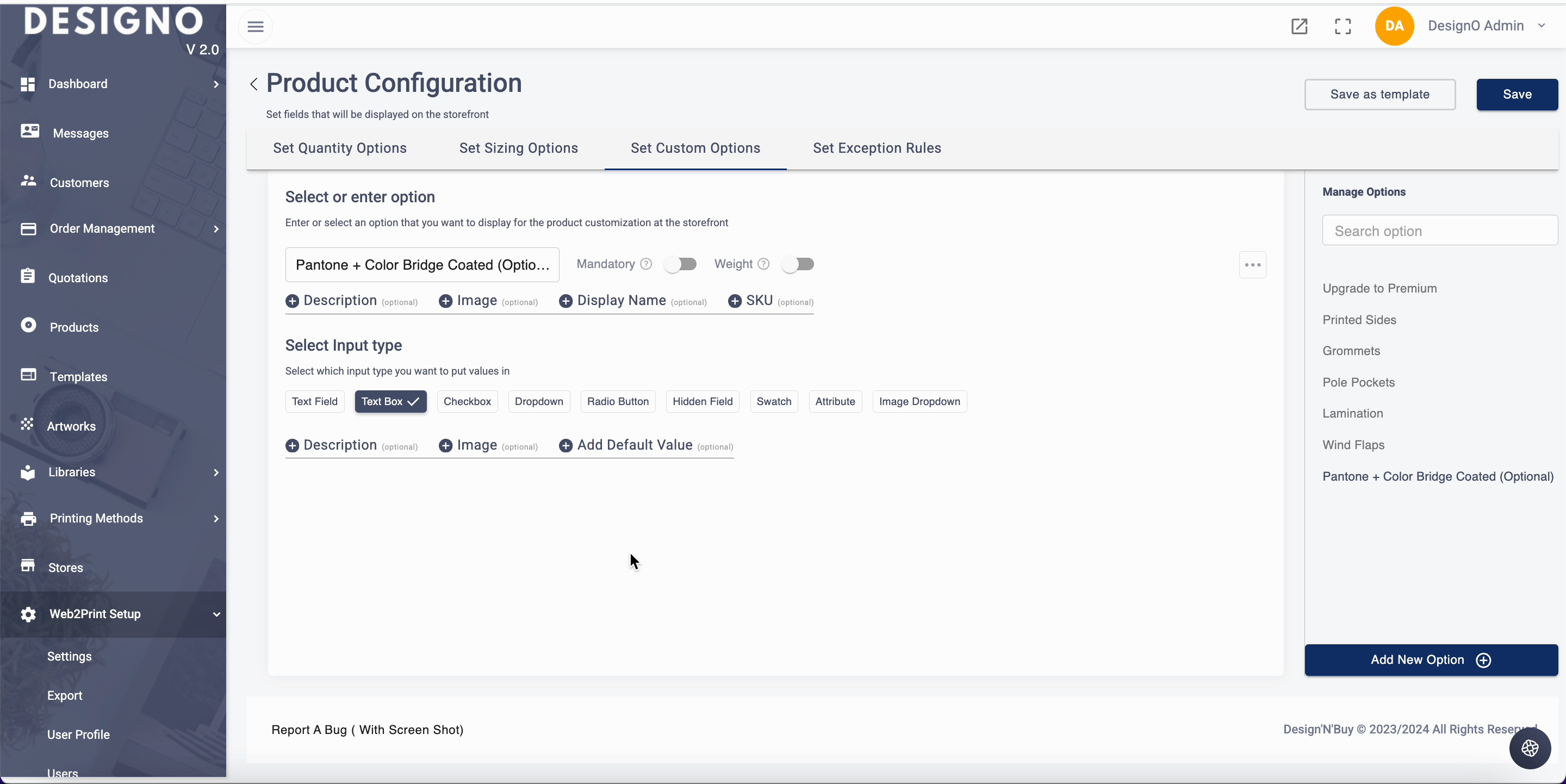Click the back arrow beside Product Configuration
Viewport: 1566px width, 784px height.
(x=253, y=84)
